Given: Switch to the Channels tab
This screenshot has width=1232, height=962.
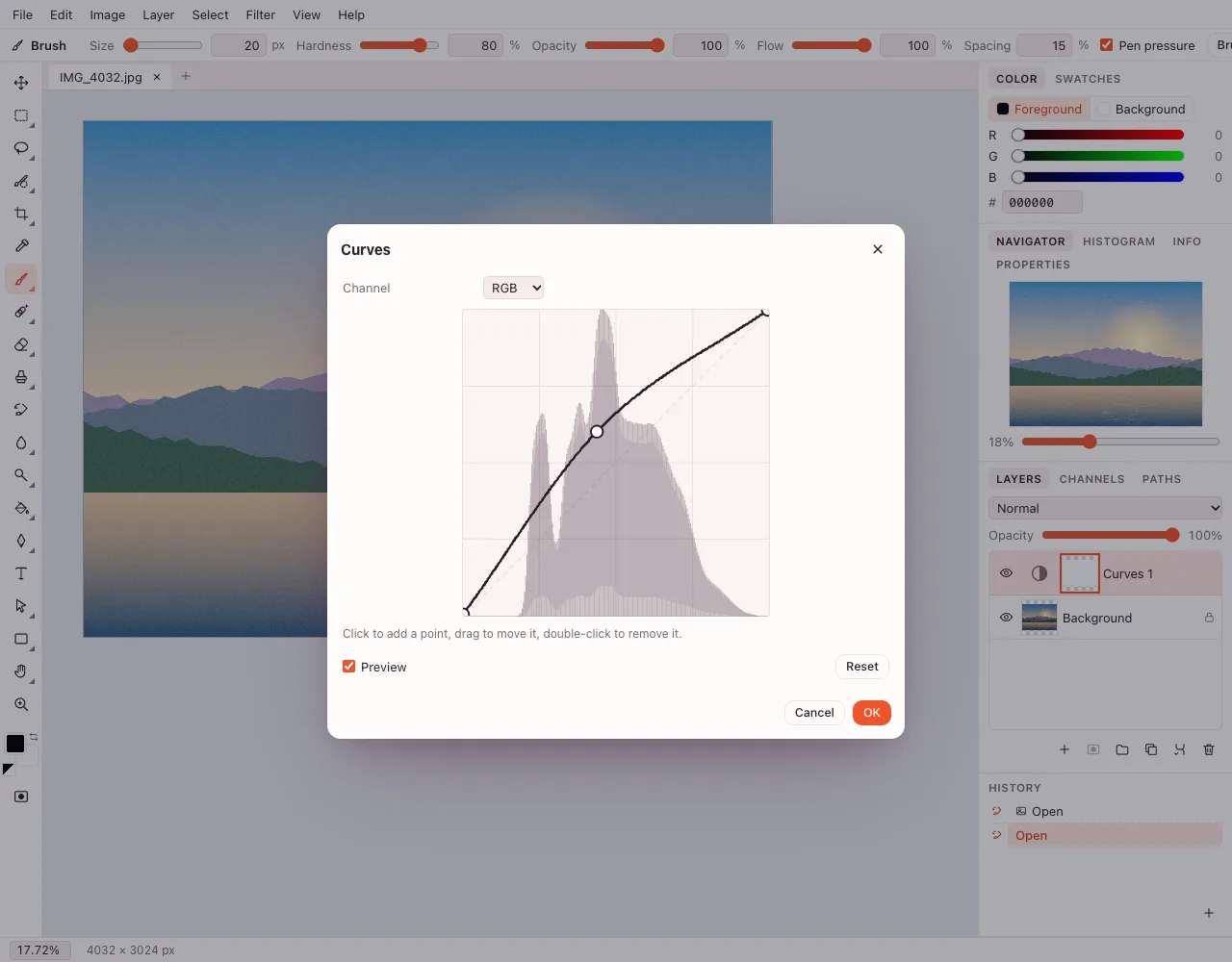Looking at the screenshot, I should pyautogui.click(x=1091, y=479).
